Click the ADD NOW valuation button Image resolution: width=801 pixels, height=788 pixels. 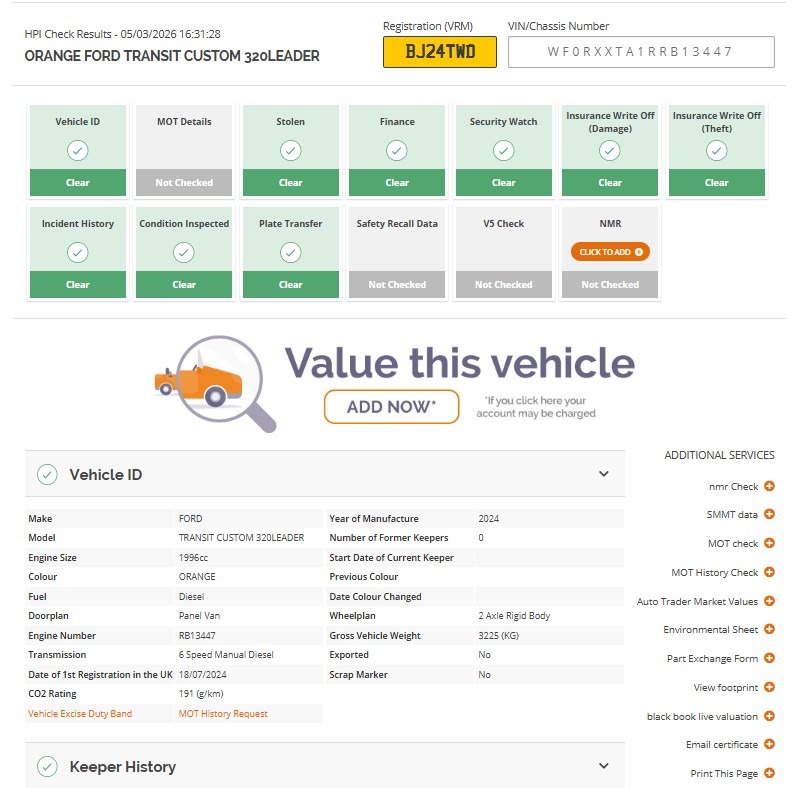(x=391, y=407)
